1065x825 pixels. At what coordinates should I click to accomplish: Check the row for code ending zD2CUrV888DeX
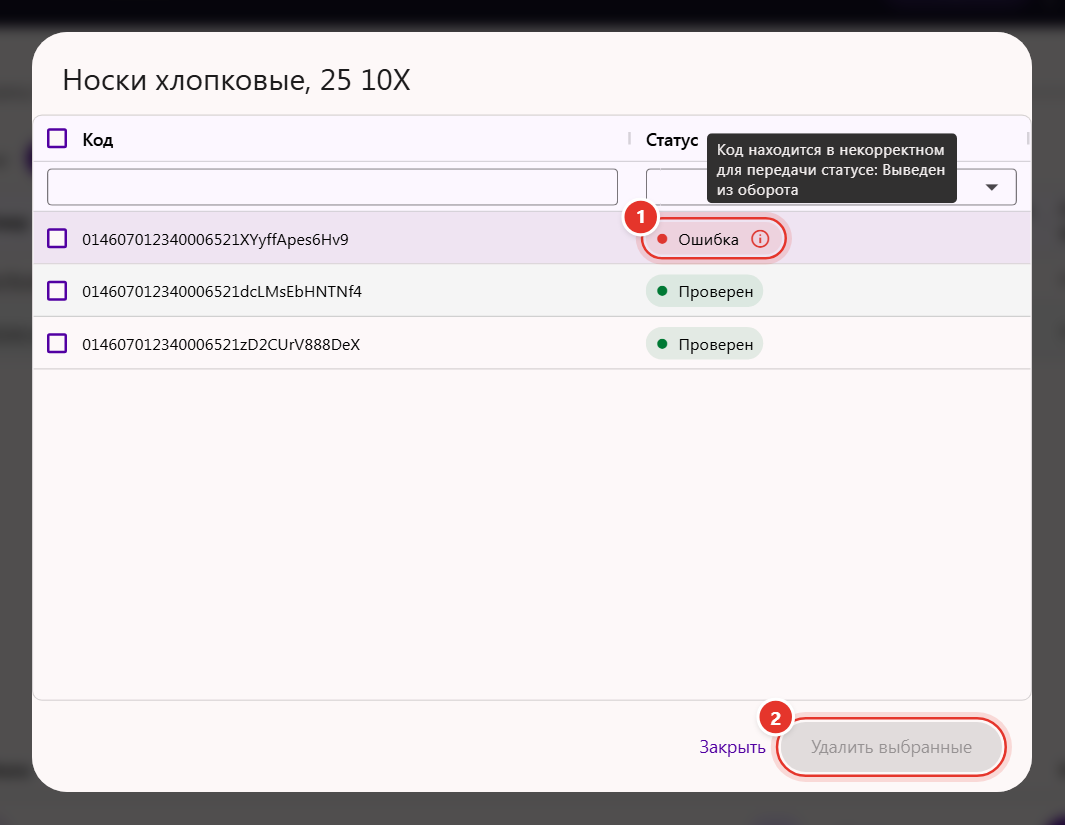[57, 344]
